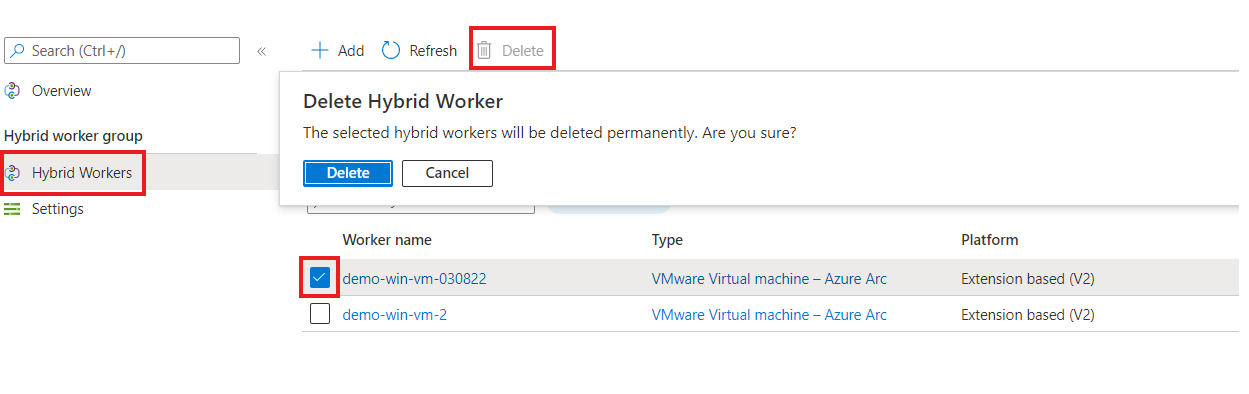Click Type link for demo-win-vm-2 row
The height and width of the screenshot is (394, 1249).
point(769,315)
